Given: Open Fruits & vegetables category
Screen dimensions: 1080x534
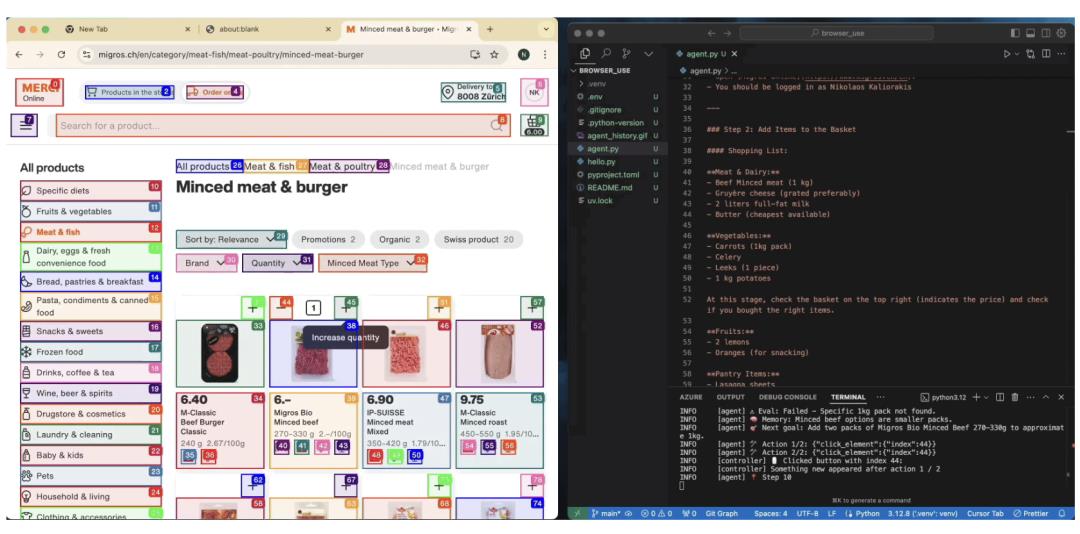Looking at the screenshot, I should coord(91,212).
